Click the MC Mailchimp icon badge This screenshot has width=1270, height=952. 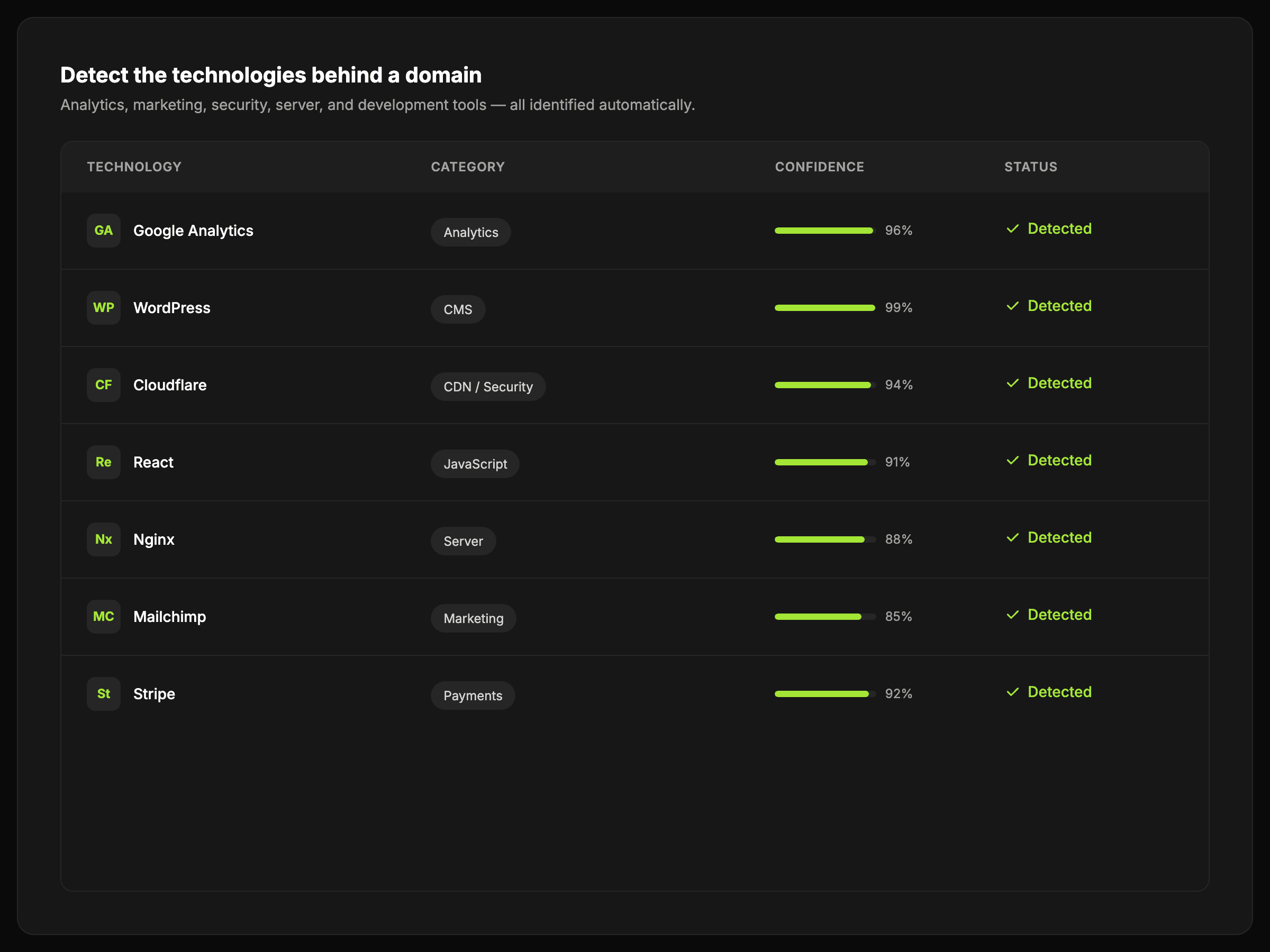(103, 616)
